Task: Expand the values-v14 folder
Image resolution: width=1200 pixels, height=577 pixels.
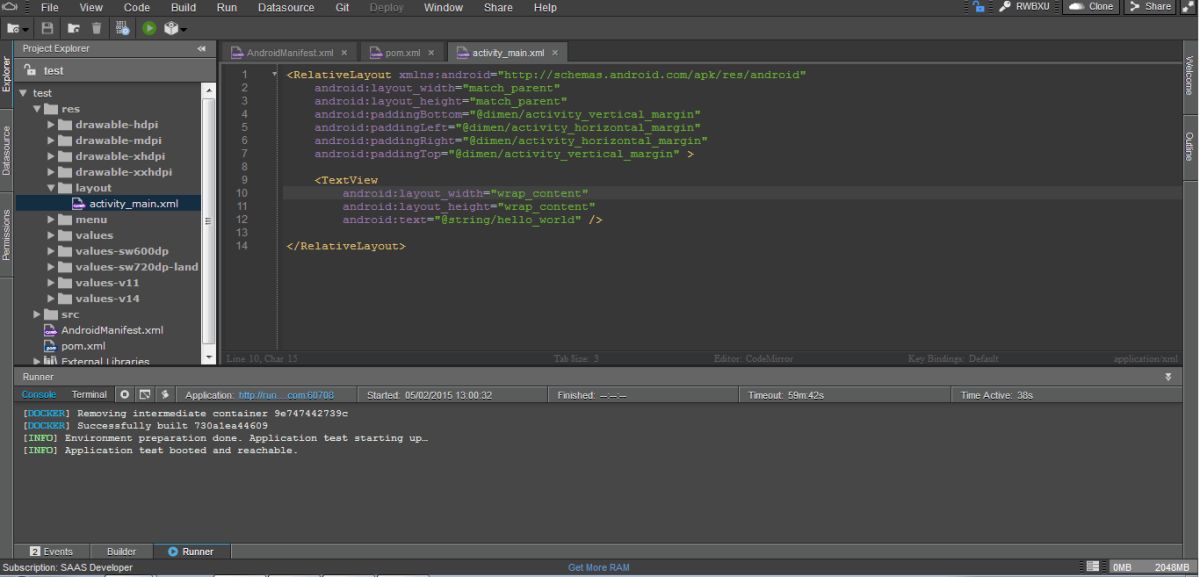Action: [51, 298]
